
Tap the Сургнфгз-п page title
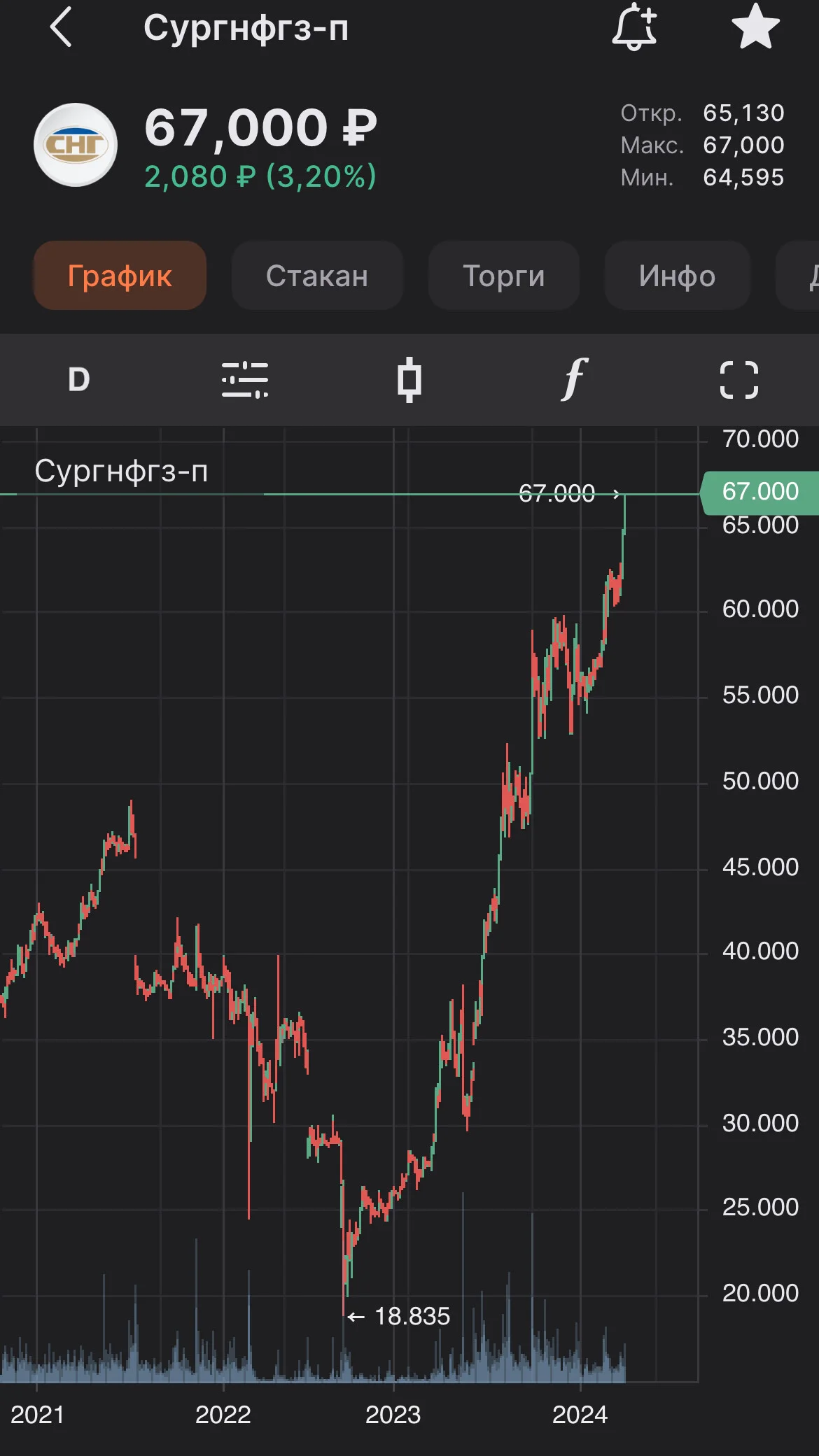tap(246, 29)
